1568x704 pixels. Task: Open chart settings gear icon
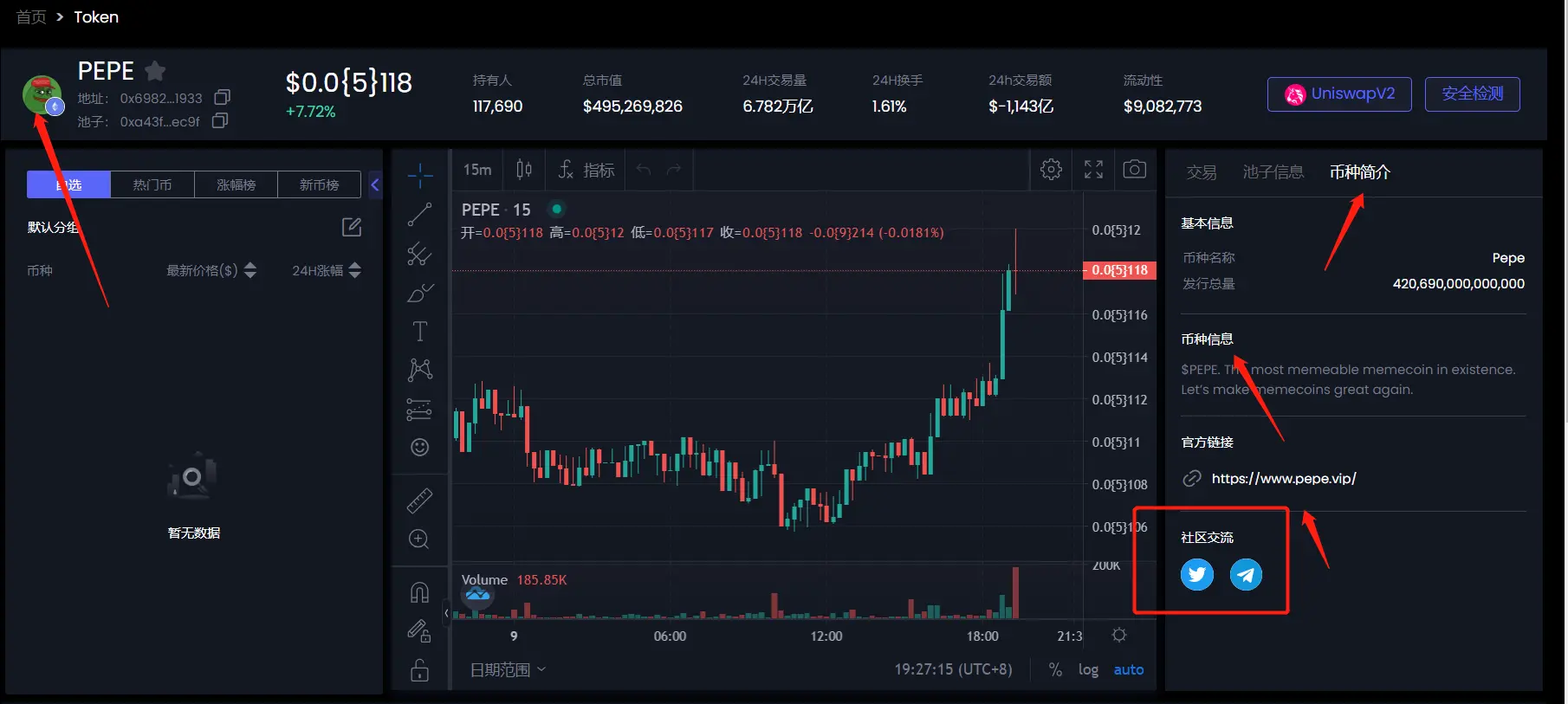[1051, 170]
